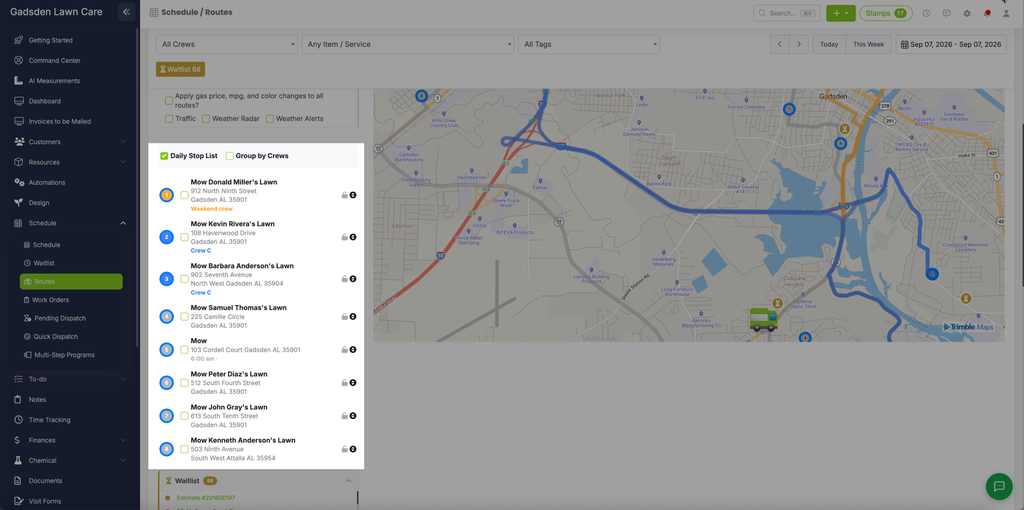The image size is (1024, 510).
Task: Open the green chat bubble widget
Action: pyautogui.click(x=999, y=486)
